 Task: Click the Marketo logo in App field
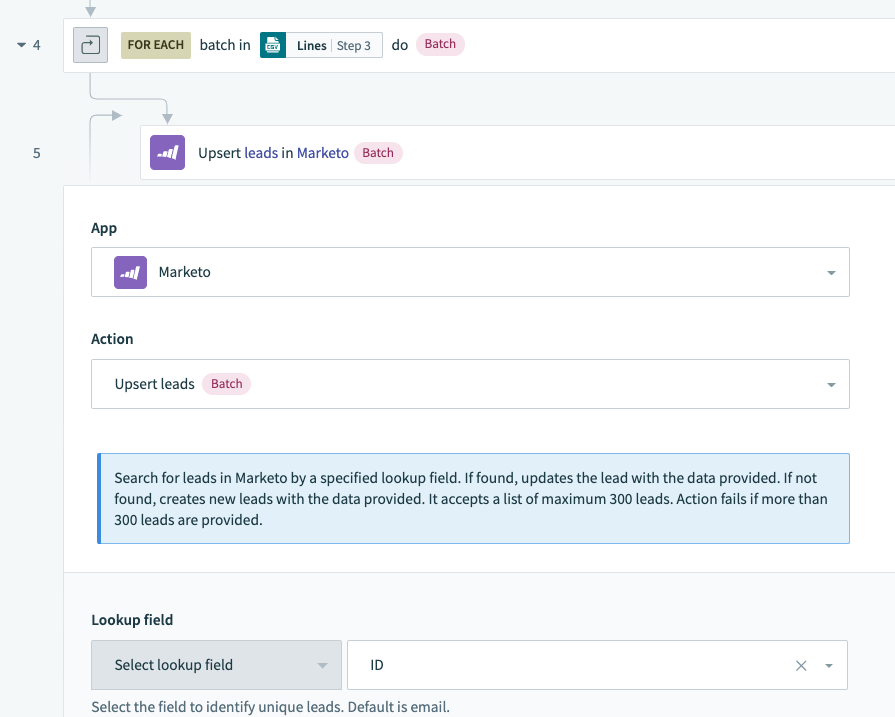pos(130,272)
